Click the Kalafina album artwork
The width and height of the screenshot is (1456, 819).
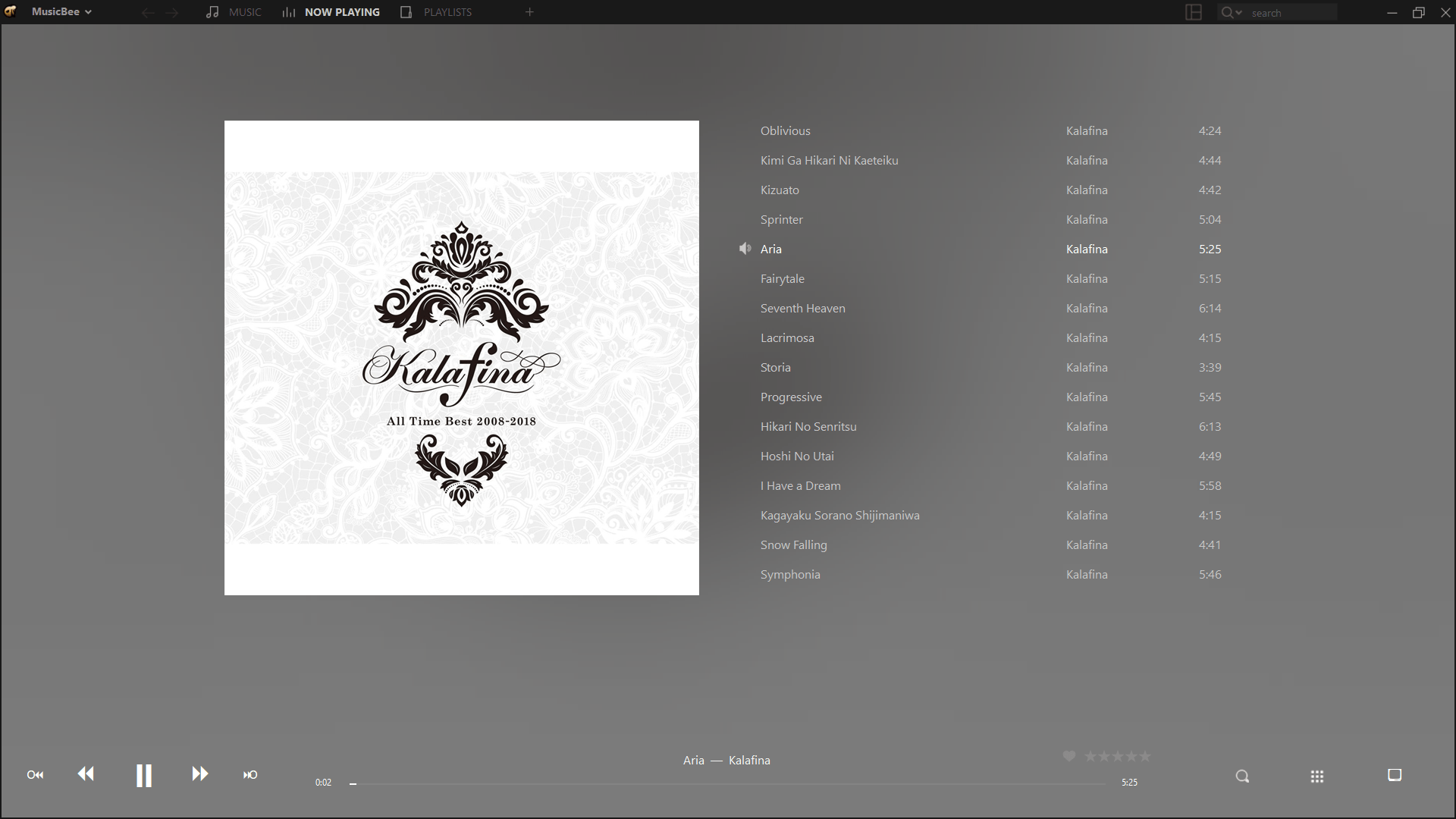click(x=461, y=357)
